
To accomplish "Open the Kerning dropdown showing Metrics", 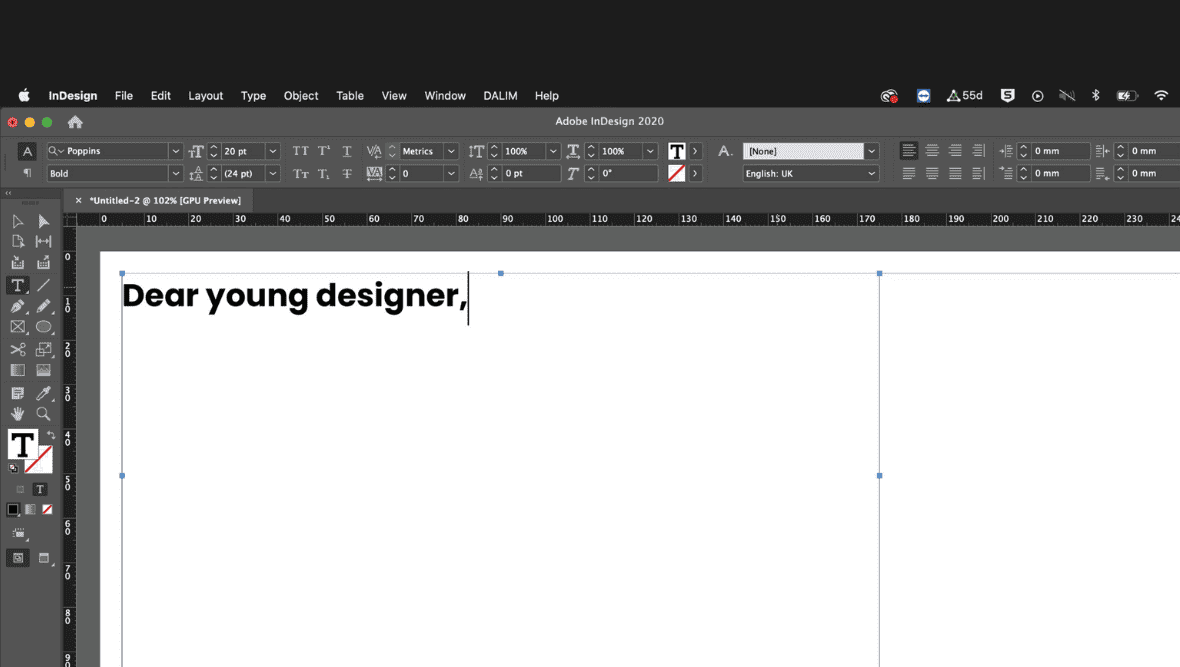I will pyautogui.click(x=450, y=151).
